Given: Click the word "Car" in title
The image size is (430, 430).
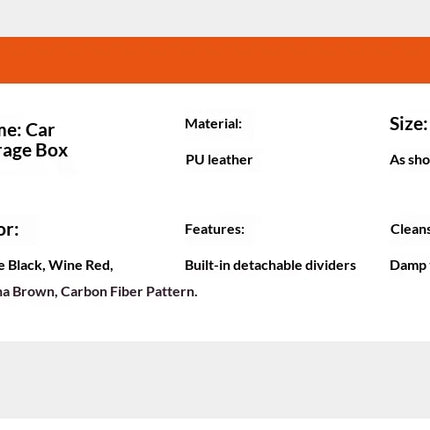Looking at the screenshot, I should (x=40, y=130).
